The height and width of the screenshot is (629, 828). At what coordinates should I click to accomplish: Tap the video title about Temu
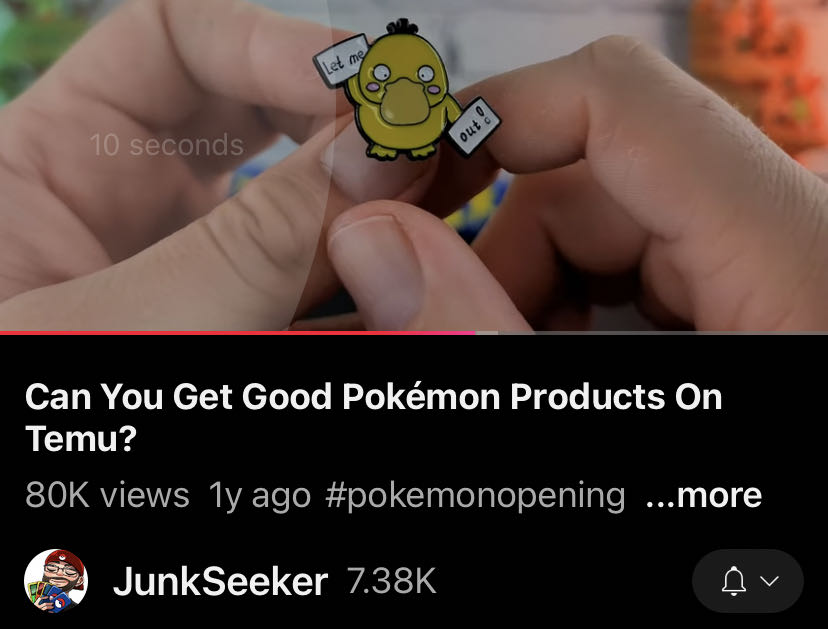pyautogui.click(x=373, y=417)
